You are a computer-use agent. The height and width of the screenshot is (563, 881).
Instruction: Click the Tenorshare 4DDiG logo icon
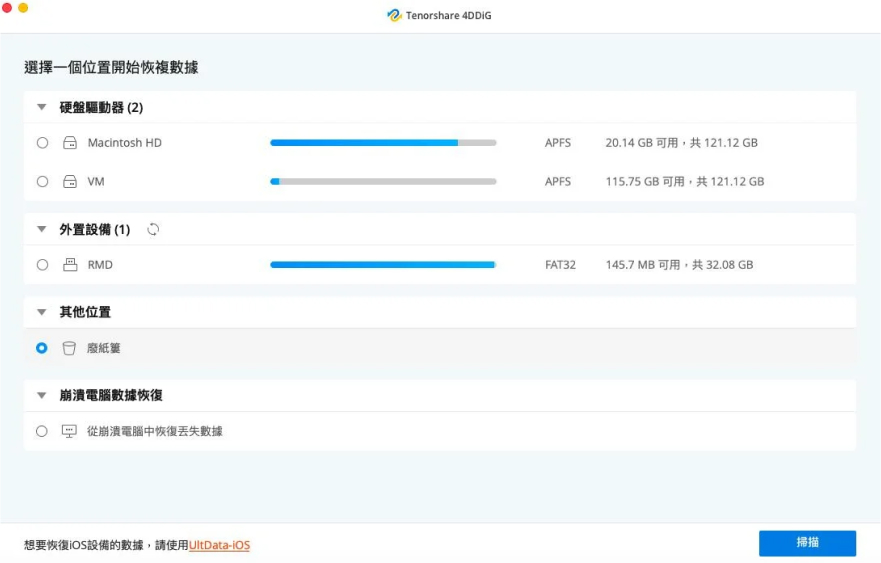click(394, 15)
